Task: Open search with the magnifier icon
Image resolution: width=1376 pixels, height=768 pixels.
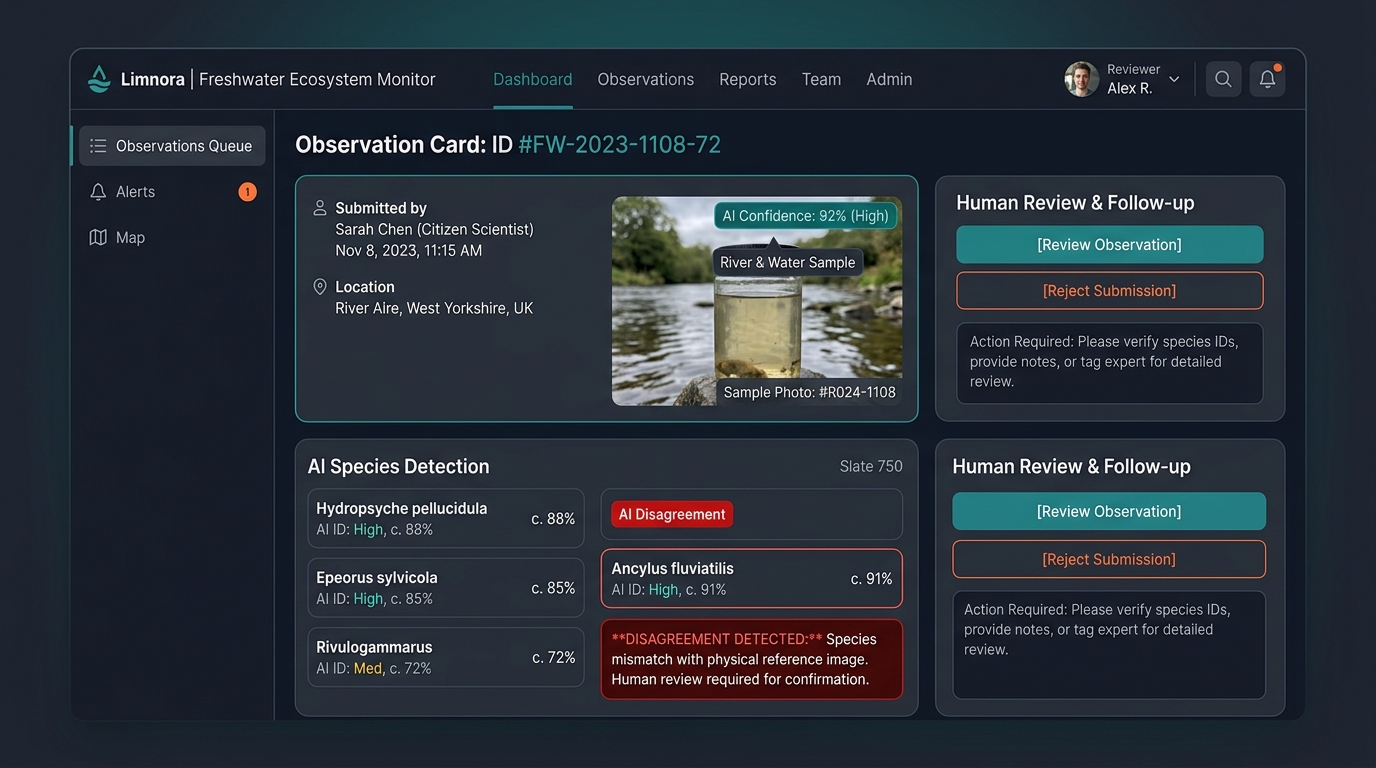Action: coord(1223,79)
